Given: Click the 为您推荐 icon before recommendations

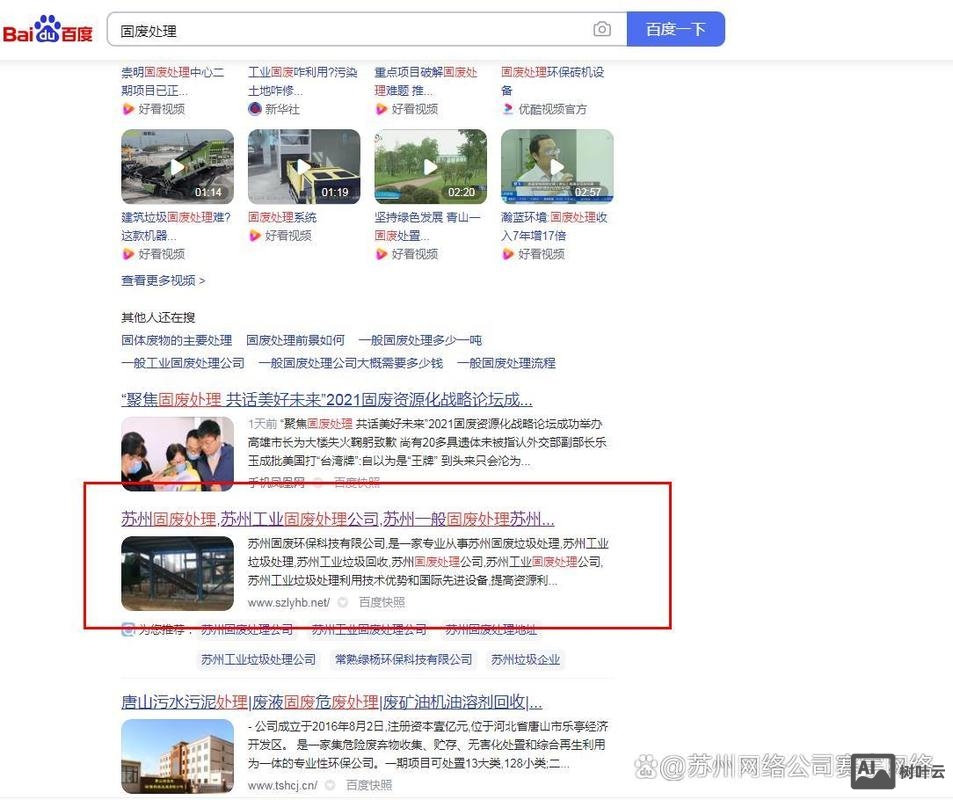Looking at the screenshot, I should pos(127,629).
